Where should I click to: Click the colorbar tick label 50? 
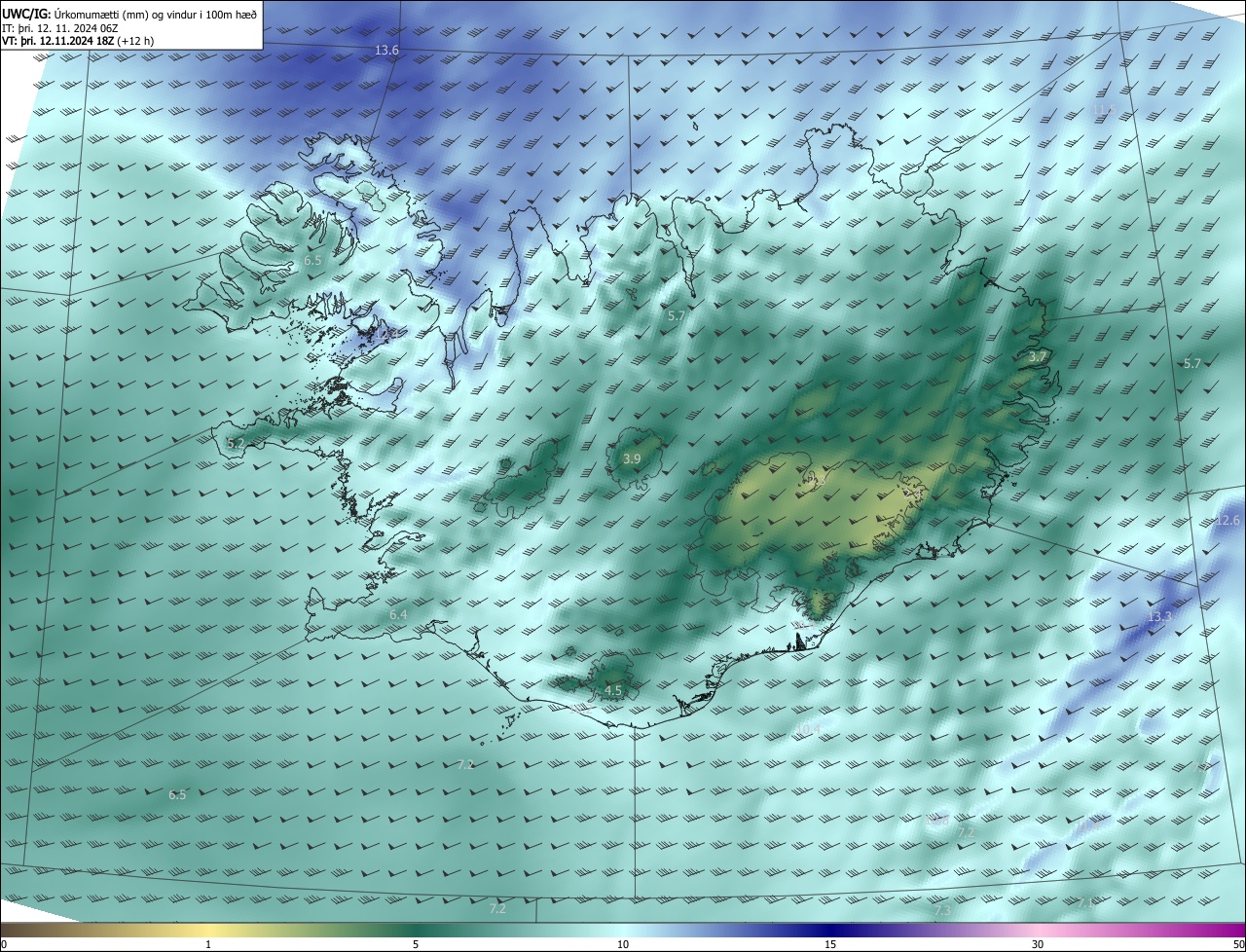(x=1238, y=944)
